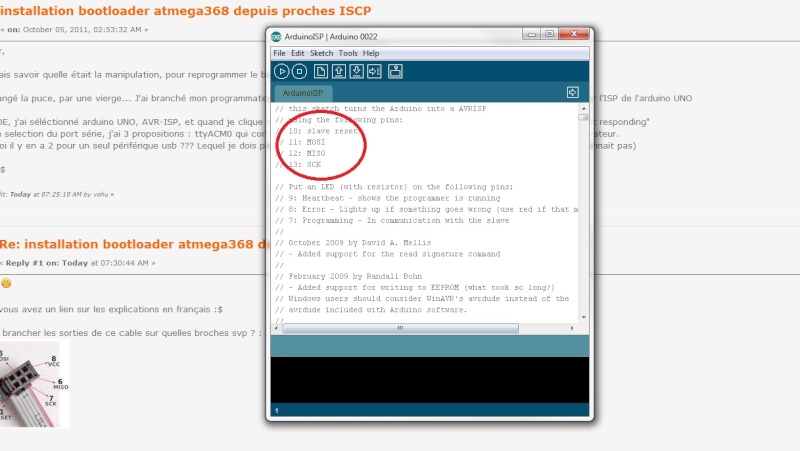
Task: Minimize the Arduino window
Action: pyautogui.click(x=532, y=34)
